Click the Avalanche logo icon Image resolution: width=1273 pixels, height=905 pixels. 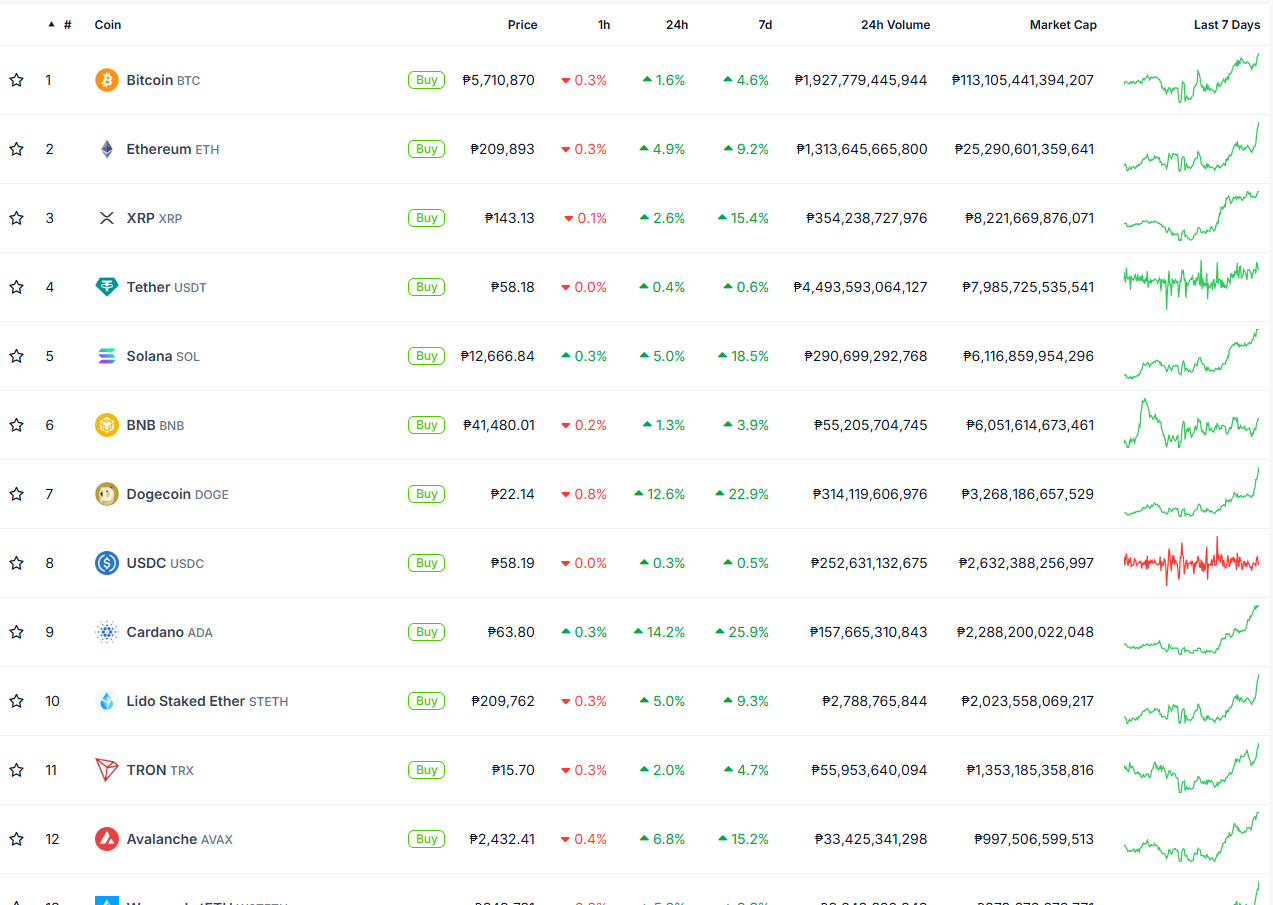[x=107, y=839]
